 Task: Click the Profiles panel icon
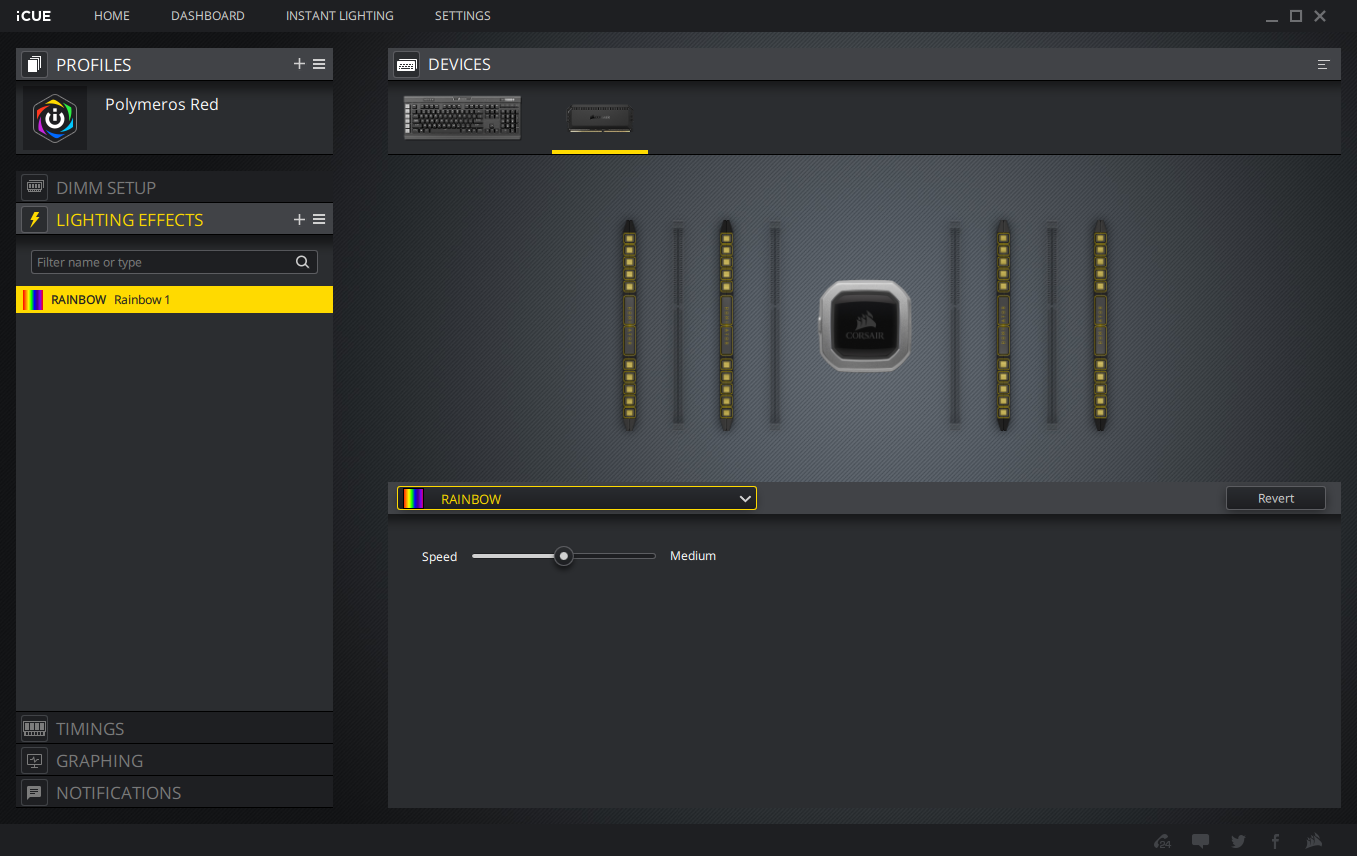tap(35, 65)
